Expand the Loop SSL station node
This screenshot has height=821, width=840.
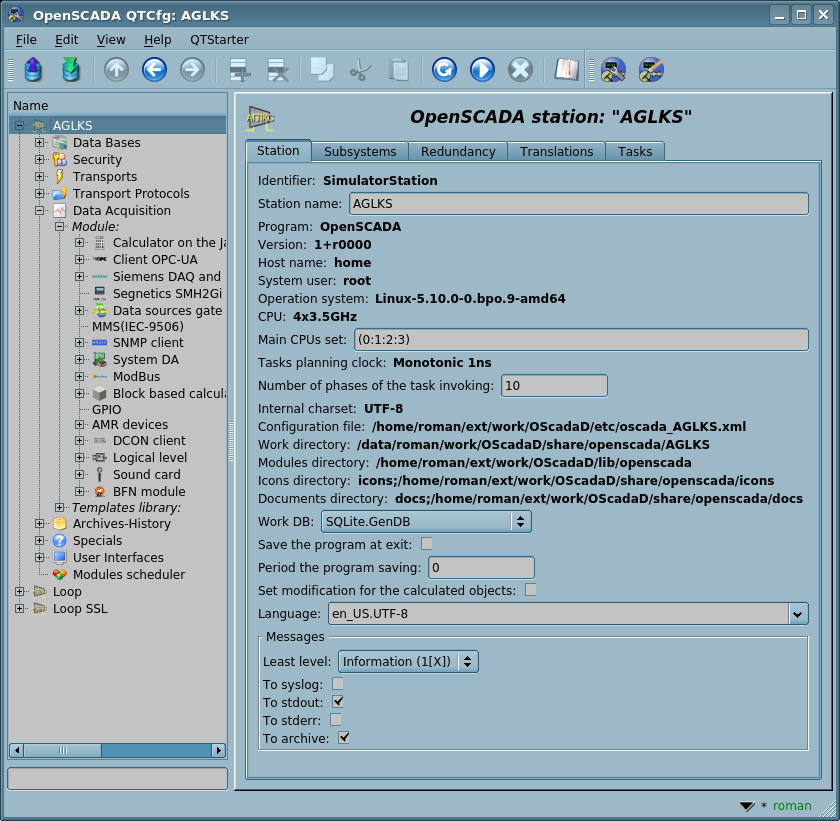click(19, 608)
